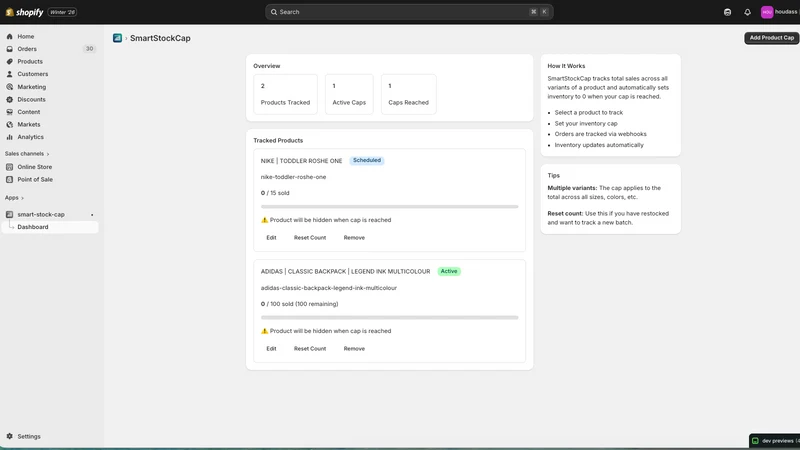800x450 pixels.
Task: Select the Products tag icon
Action: click(x=9, y=62)
